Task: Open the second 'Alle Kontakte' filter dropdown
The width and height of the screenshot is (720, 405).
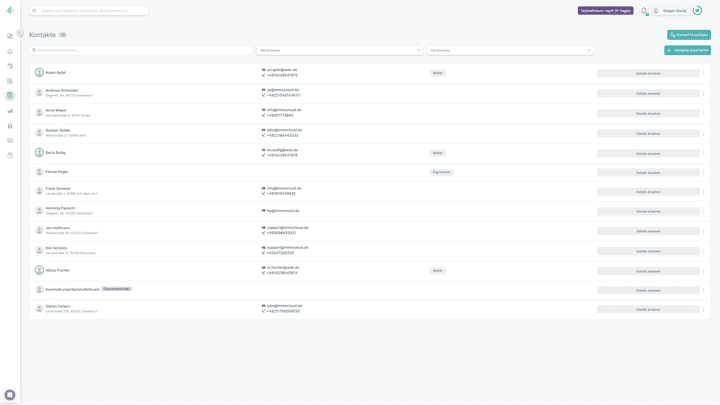Action: pos(510,50)
